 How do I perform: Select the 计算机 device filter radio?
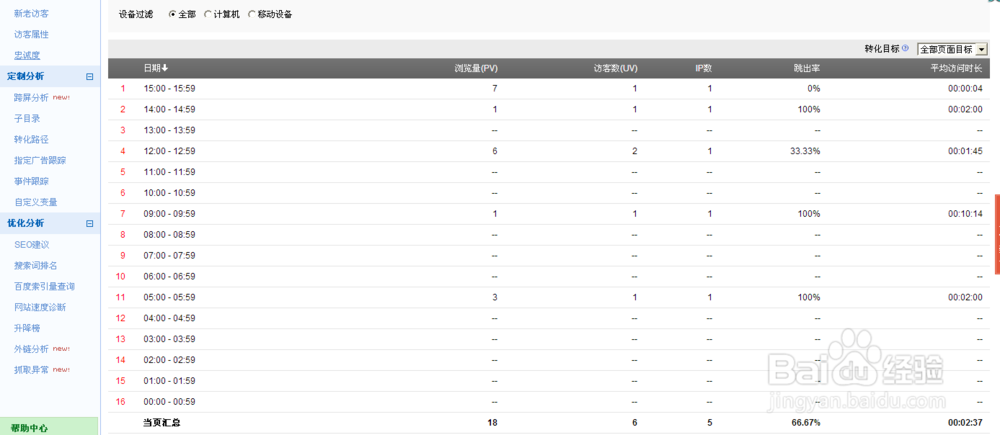click(207, 14)
